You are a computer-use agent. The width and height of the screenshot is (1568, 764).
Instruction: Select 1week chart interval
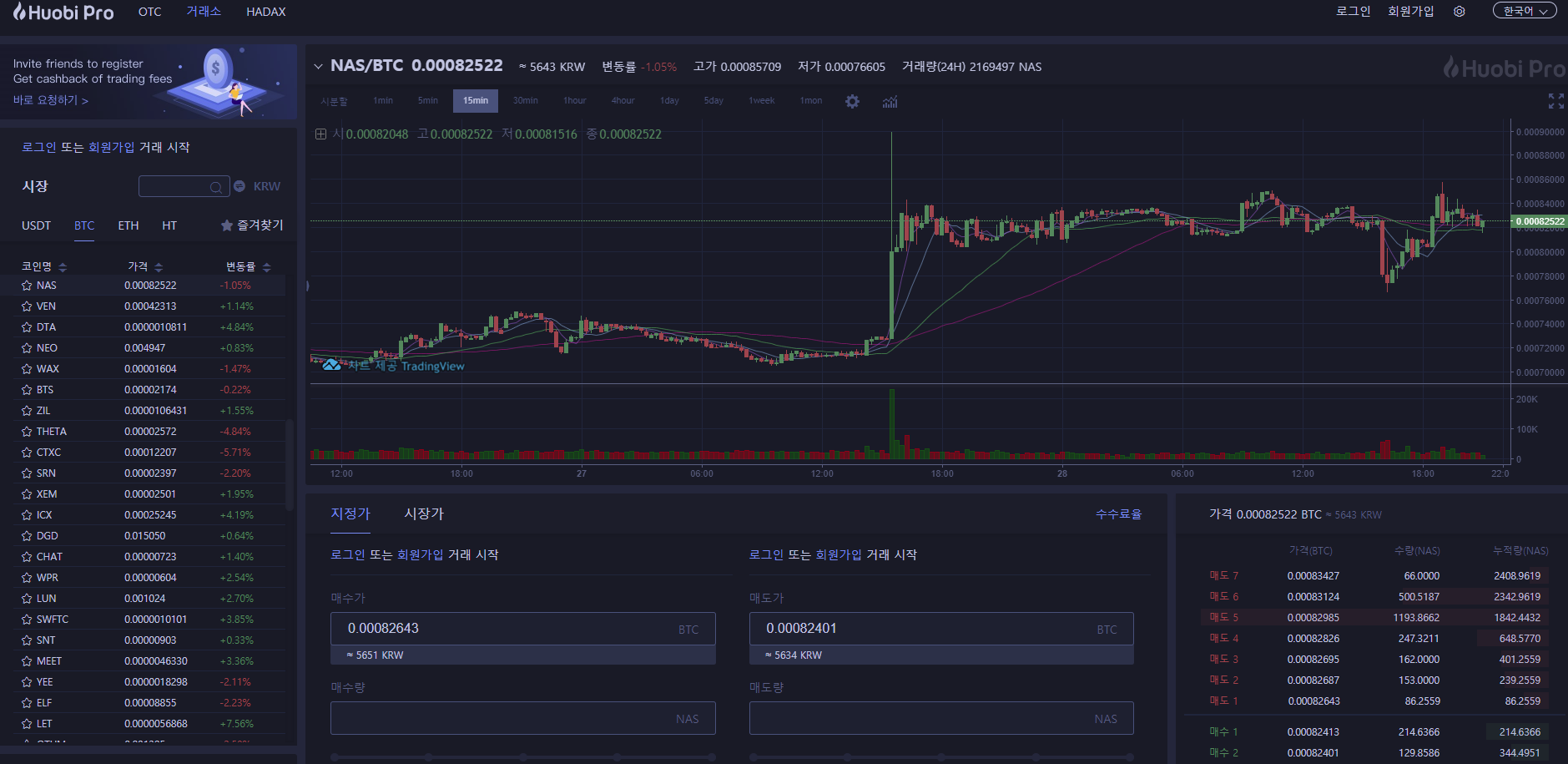762,100
